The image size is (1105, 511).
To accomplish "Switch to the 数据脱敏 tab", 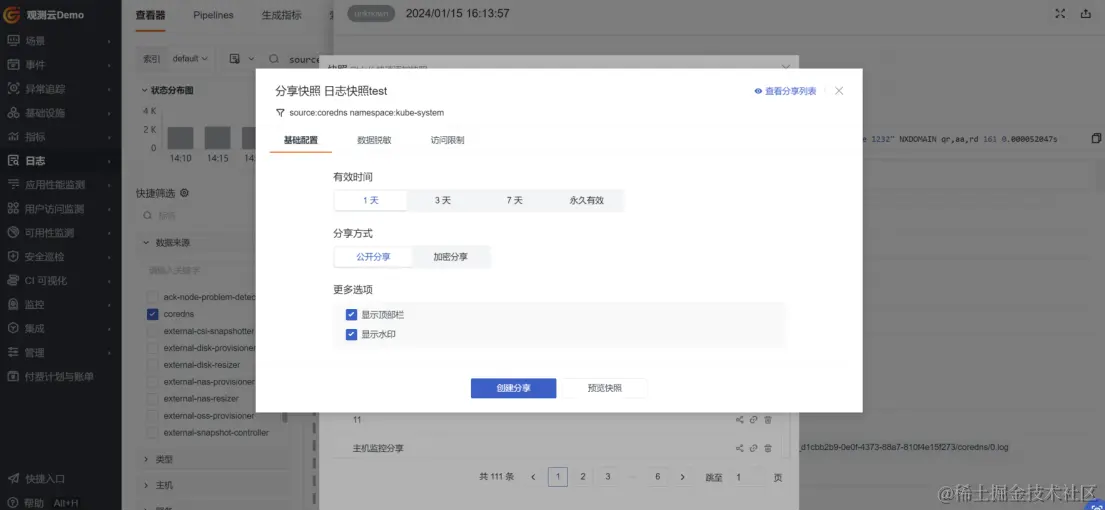I will pos(374,140).
